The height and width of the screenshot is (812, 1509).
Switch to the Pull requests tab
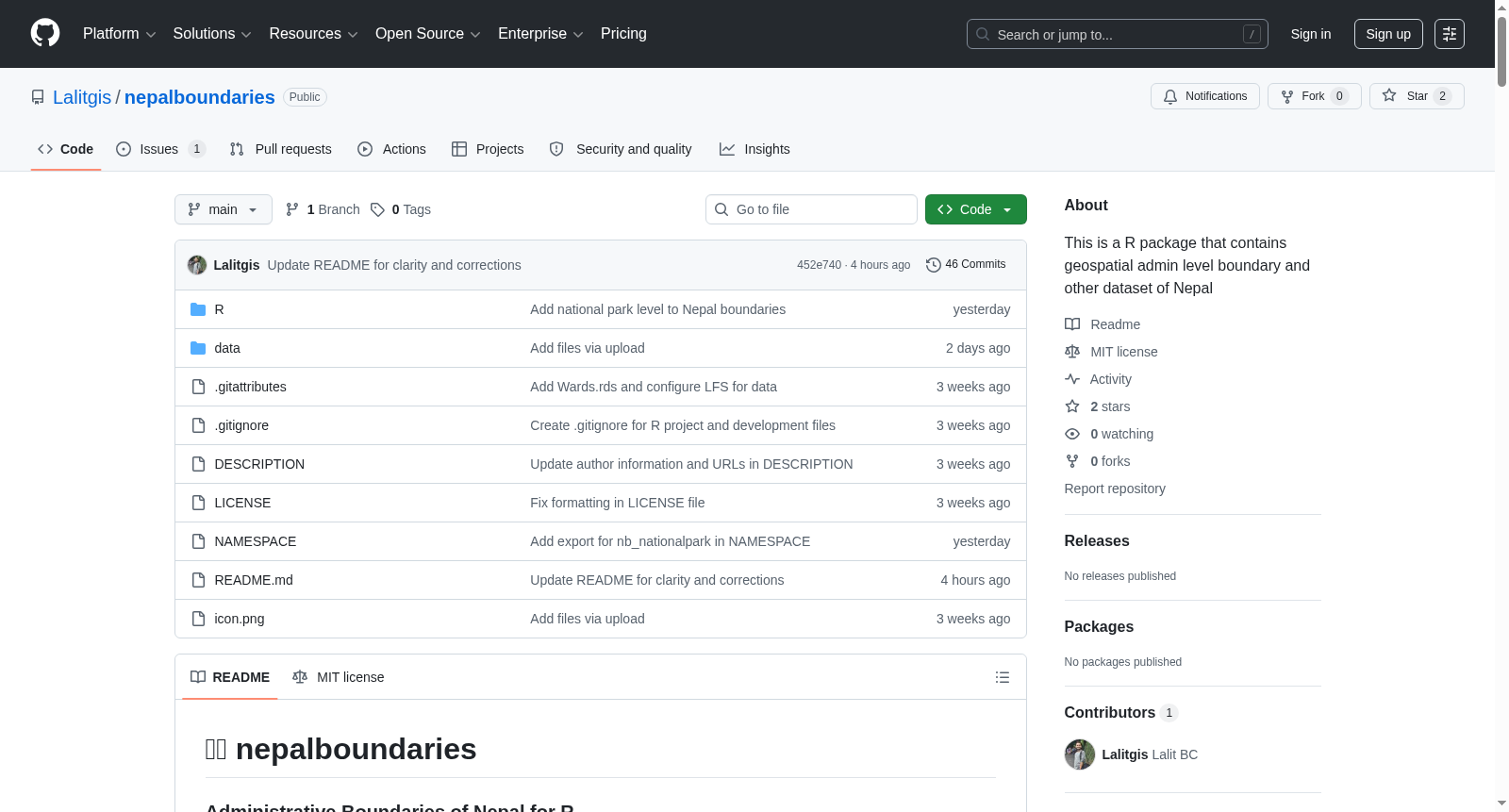281,149
